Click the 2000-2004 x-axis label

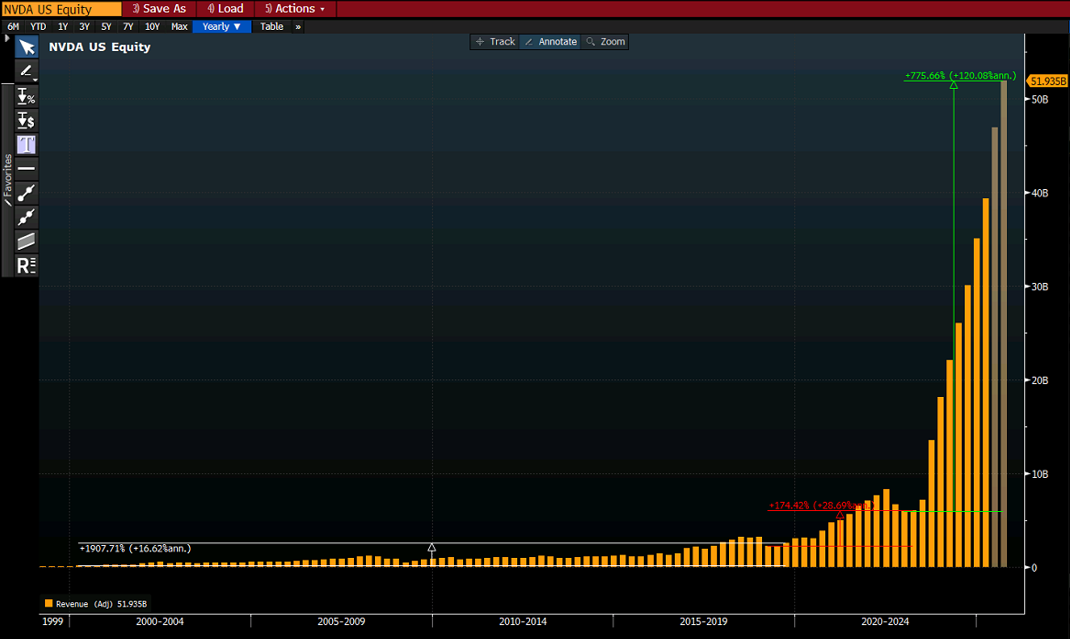[x=160, y=621]
